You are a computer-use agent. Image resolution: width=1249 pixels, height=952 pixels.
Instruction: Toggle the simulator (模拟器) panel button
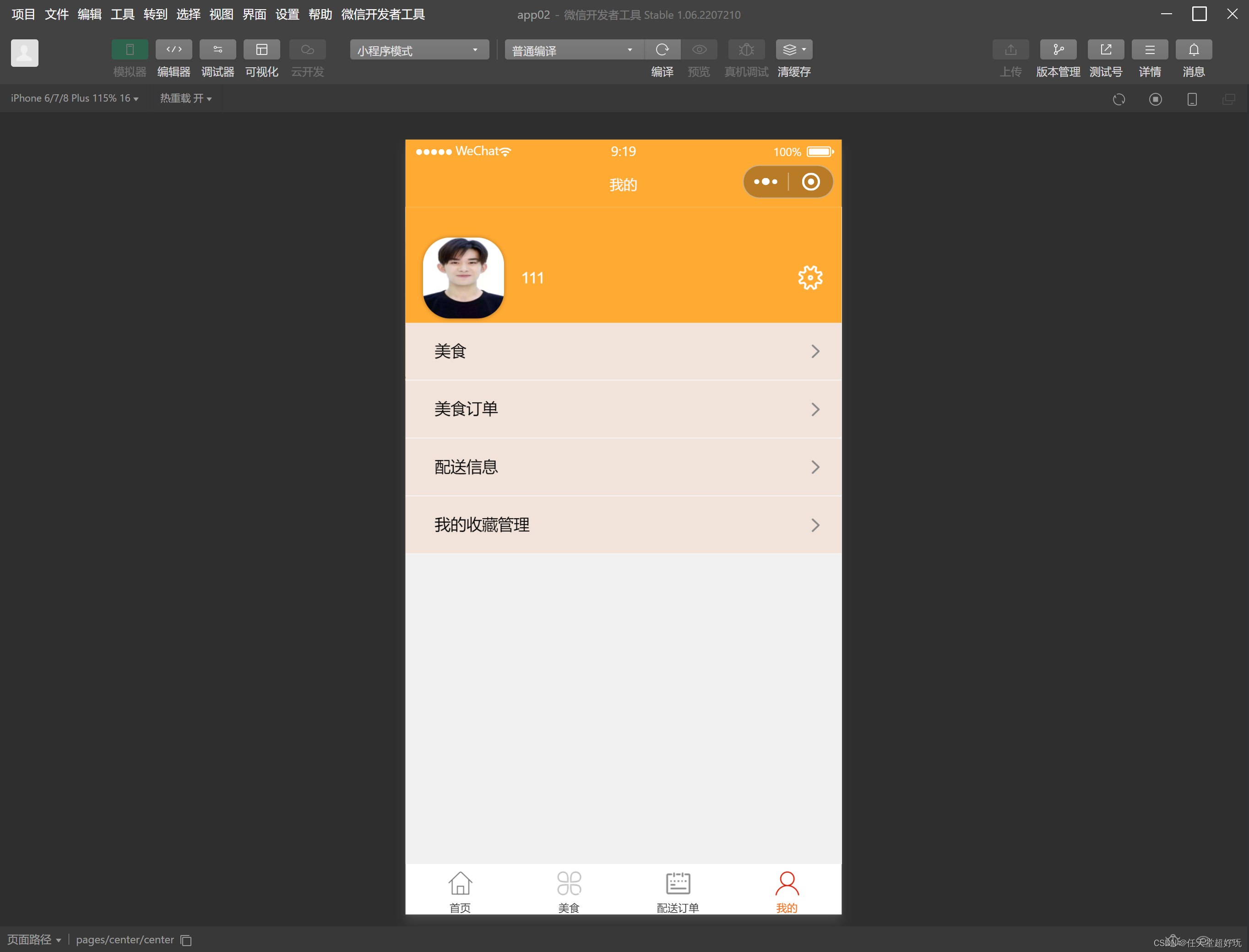click(x=130, y=50)
